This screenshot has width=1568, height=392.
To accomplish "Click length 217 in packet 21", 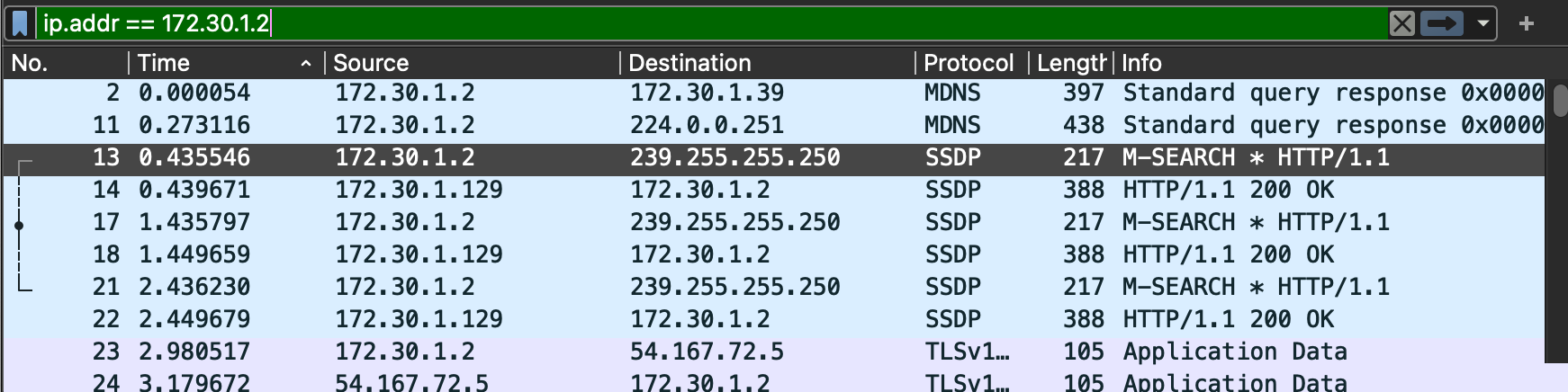I will [1084, 287].
